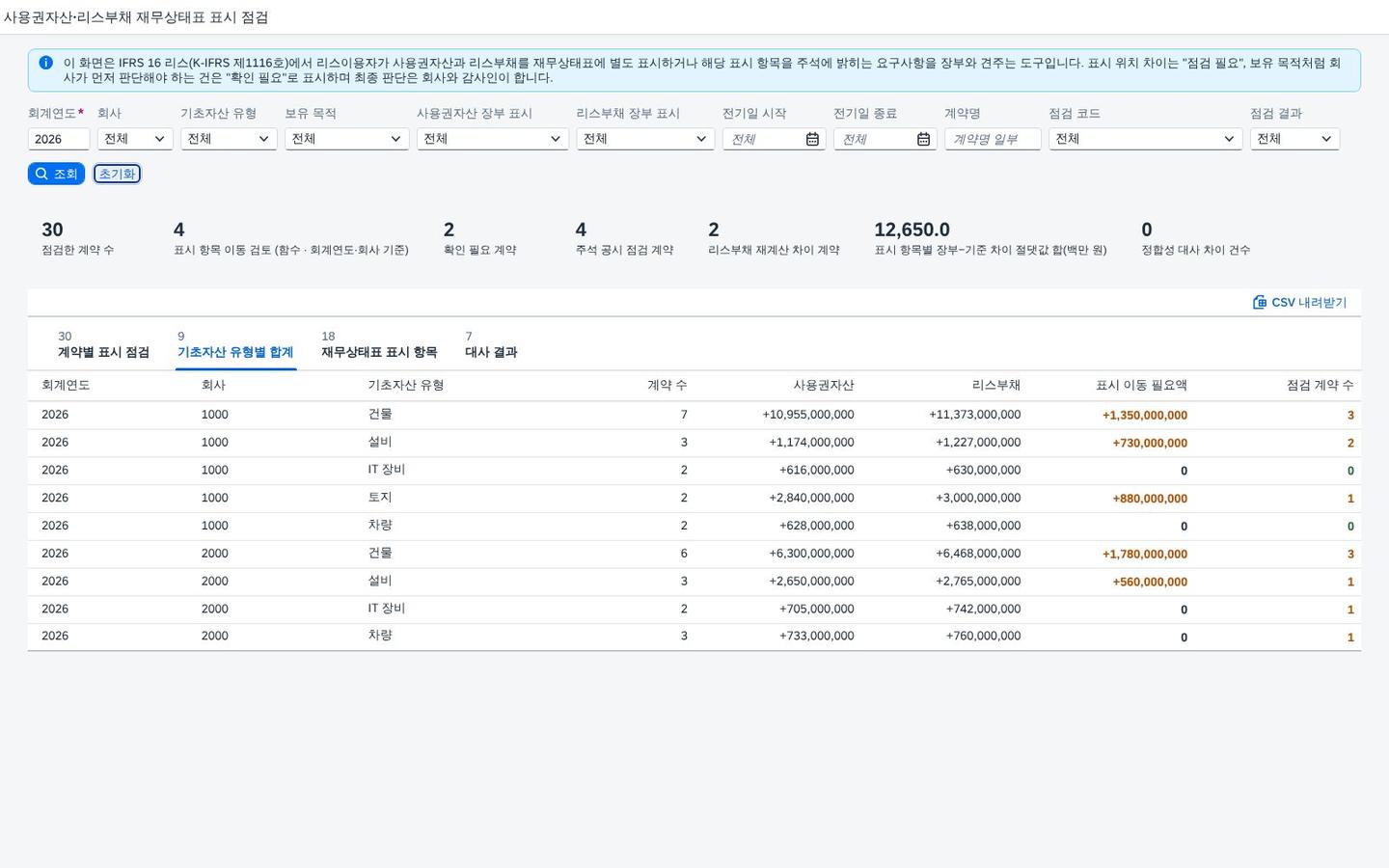Click the +10,955,000,000 right-of-use asset value
This screenshot has height=868, width=1389.
(x=808, y=415)
